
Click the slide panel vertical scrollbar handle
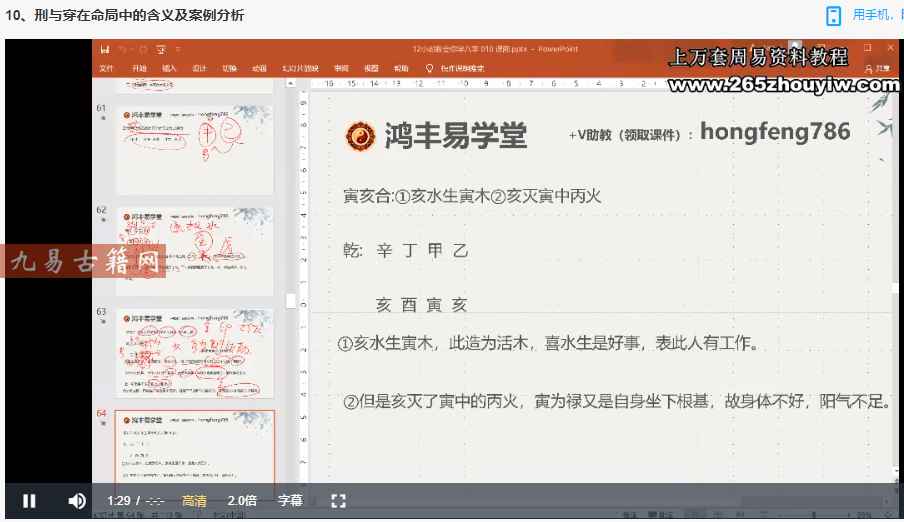[290, 300]
